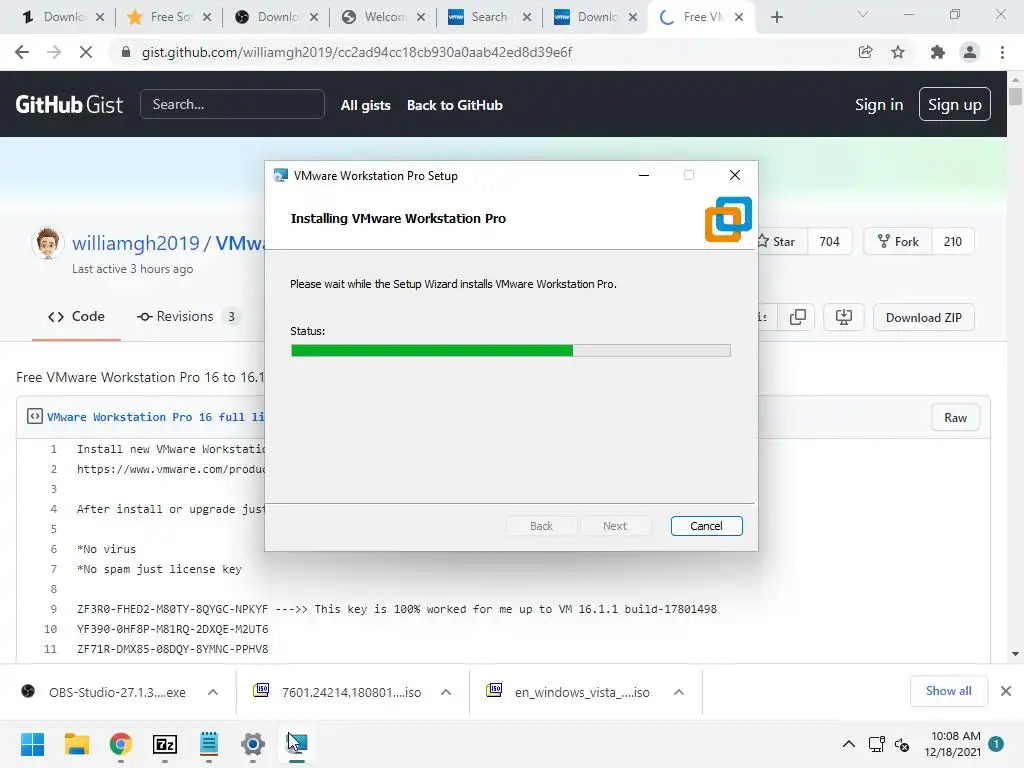
Task: Switch to the Free So tab
Action: point(170,17)
